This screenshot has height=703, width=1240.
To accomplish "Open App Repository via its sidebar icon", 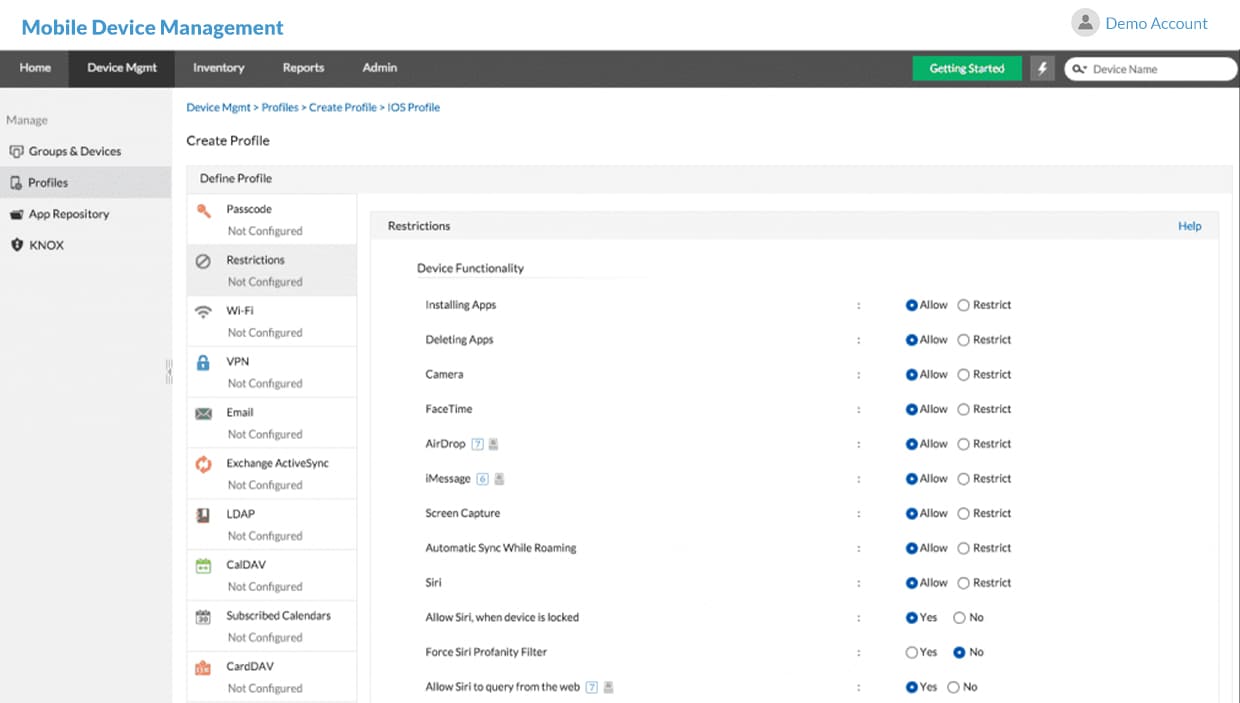I will click(x=16, y=214).
